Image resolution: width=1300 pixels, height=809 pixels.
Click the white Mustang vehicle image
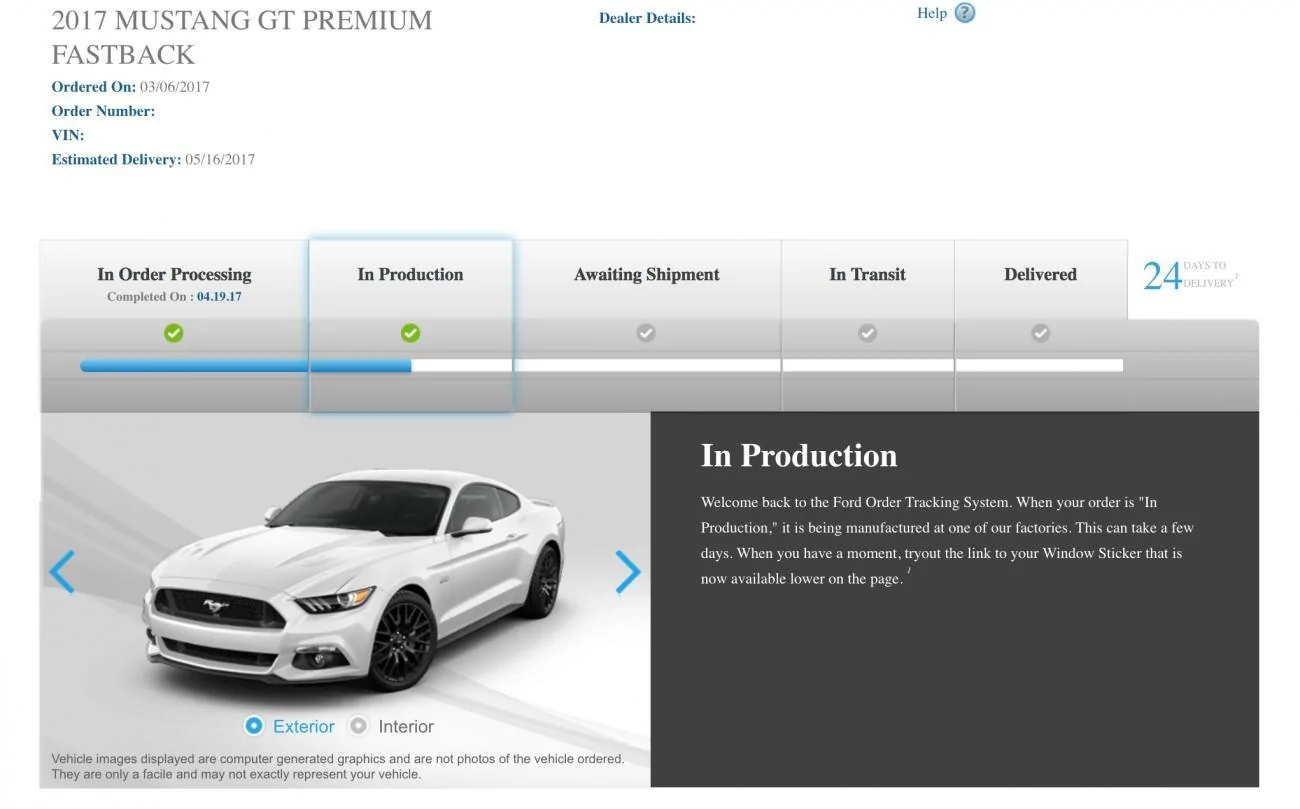coord(355,578)
